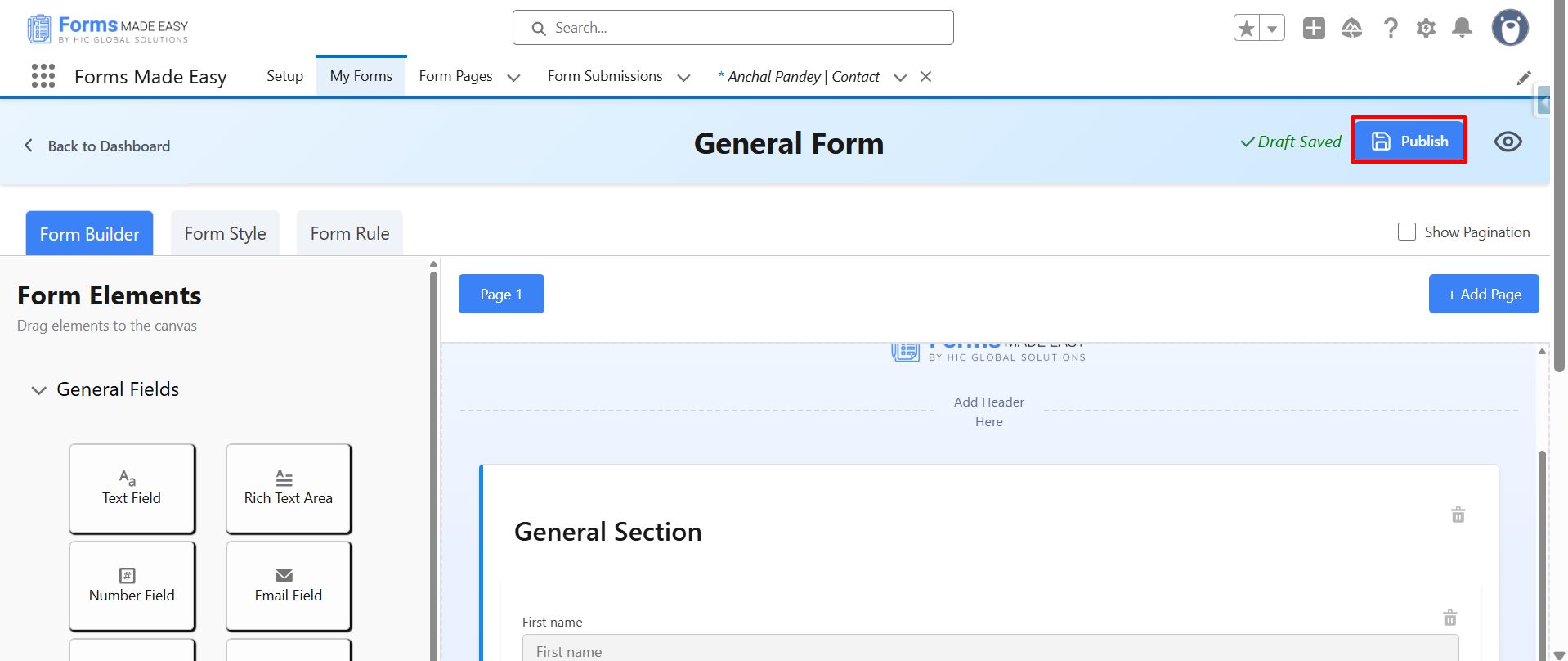Click the Add Page button

tap(1484, 294)
